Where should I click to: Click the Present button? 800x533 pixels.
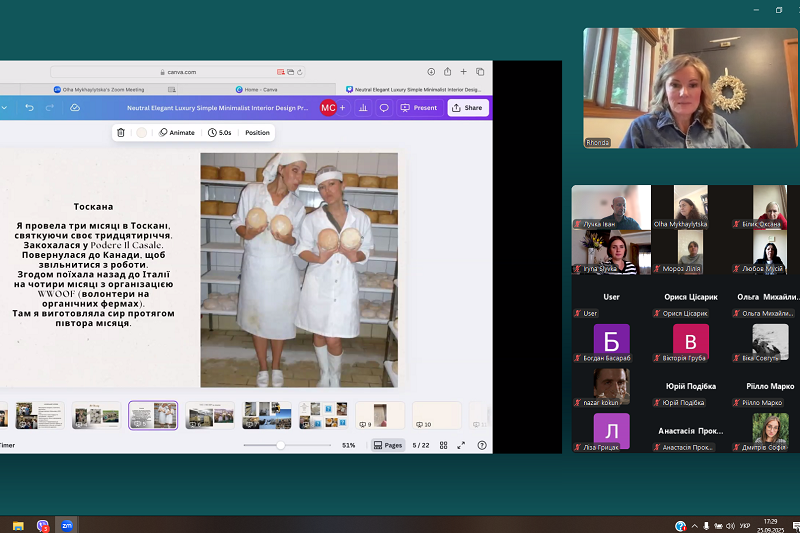419,107
